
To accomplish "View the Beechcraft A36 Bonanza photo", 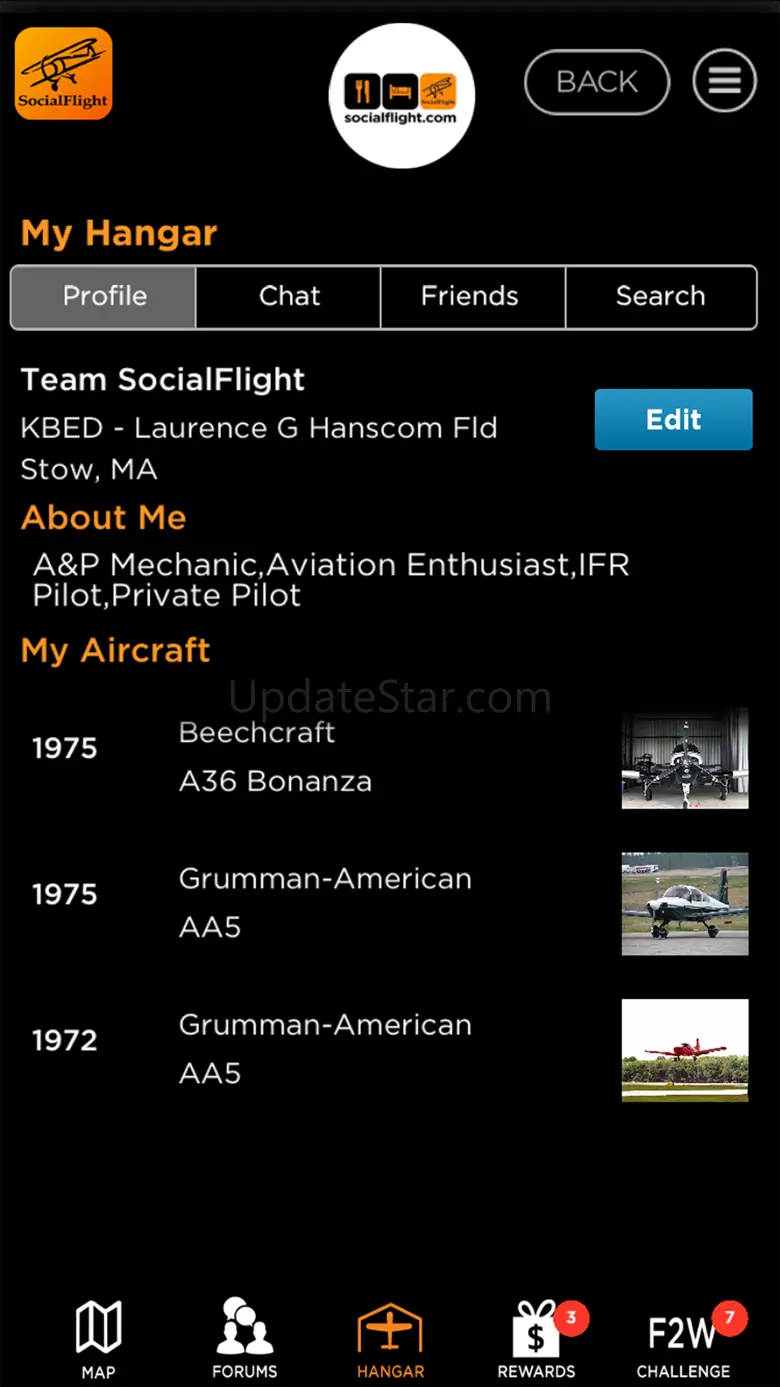I will pyautogui.click(x=685, y=758).
